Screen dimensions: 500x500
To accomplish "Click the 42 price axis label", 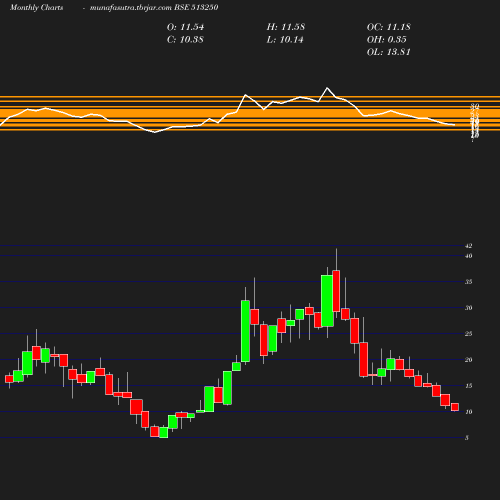I will [469, 246].
